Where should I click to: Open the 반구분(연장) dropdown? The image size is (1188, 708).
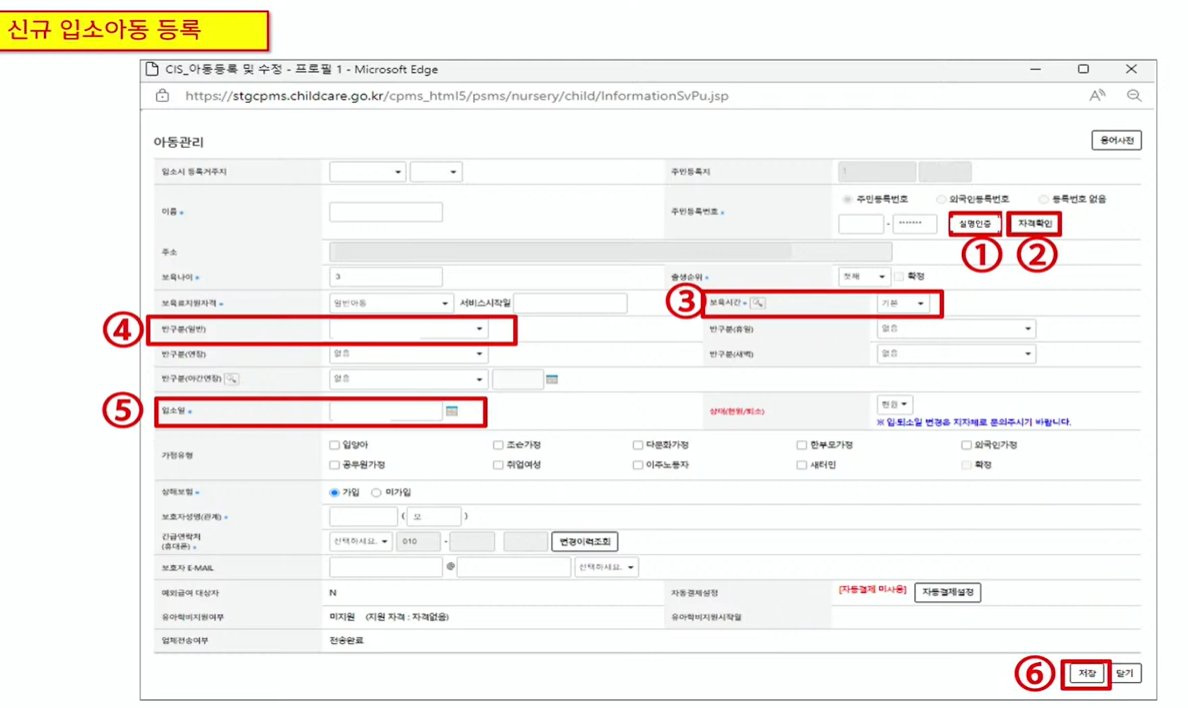pyautogui.click(x=408, y=354)
